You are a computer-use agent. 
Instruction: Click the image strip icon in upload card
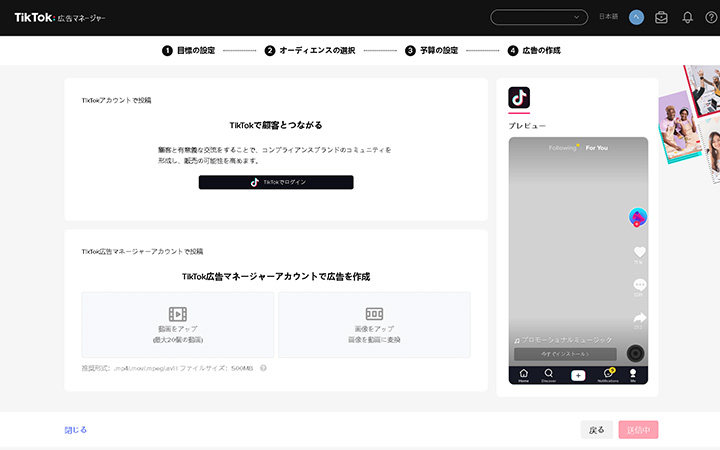374,314
